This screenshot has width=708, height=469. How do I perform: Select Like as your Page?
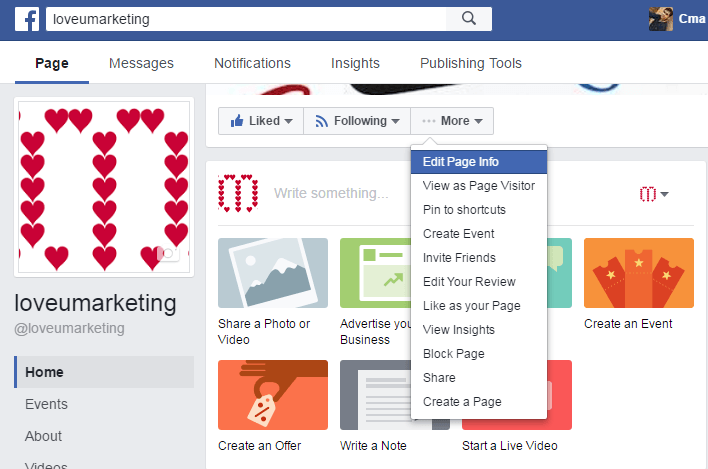[x=479, y=306]
